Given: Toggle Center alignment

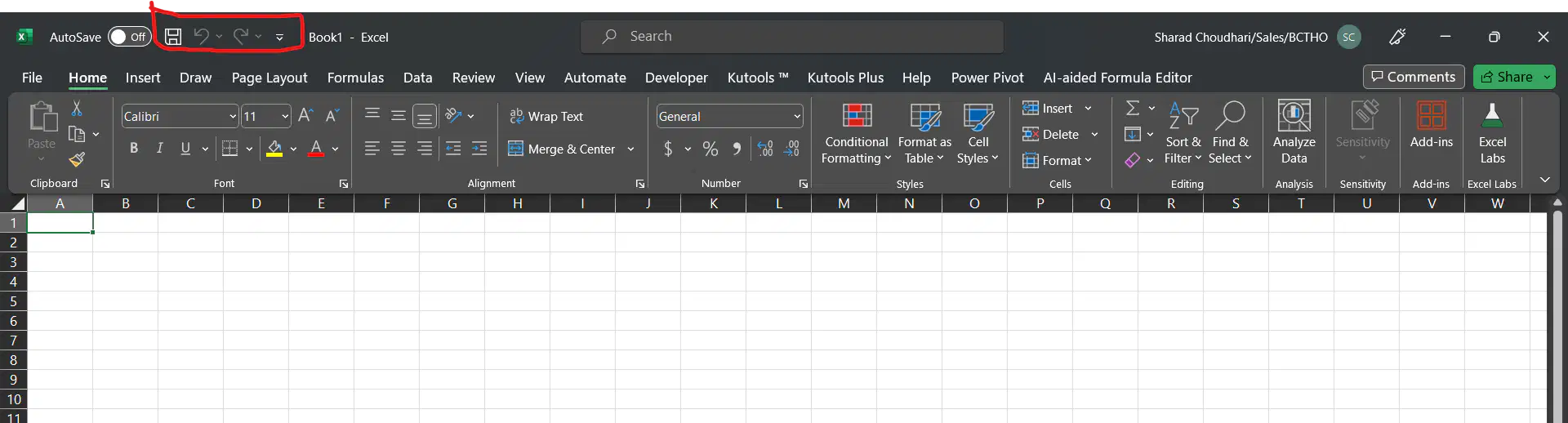Looking at the screenshot, I should pos(399,149).
